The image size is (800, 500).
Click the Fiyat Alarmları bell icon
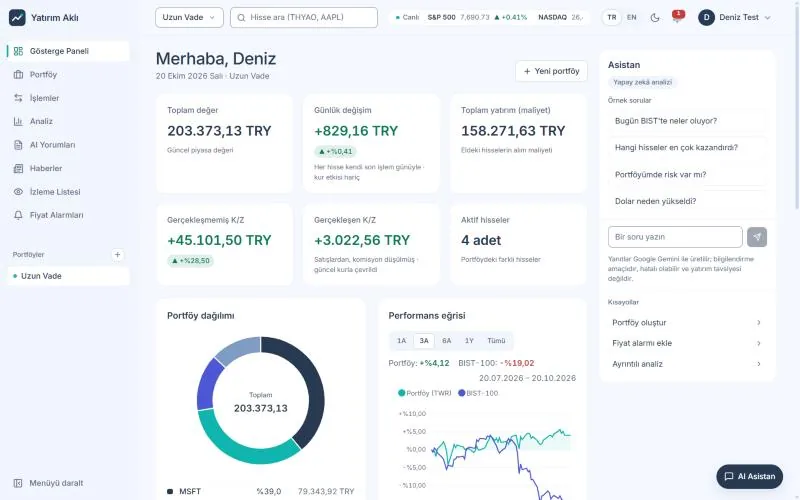(18, 215)
